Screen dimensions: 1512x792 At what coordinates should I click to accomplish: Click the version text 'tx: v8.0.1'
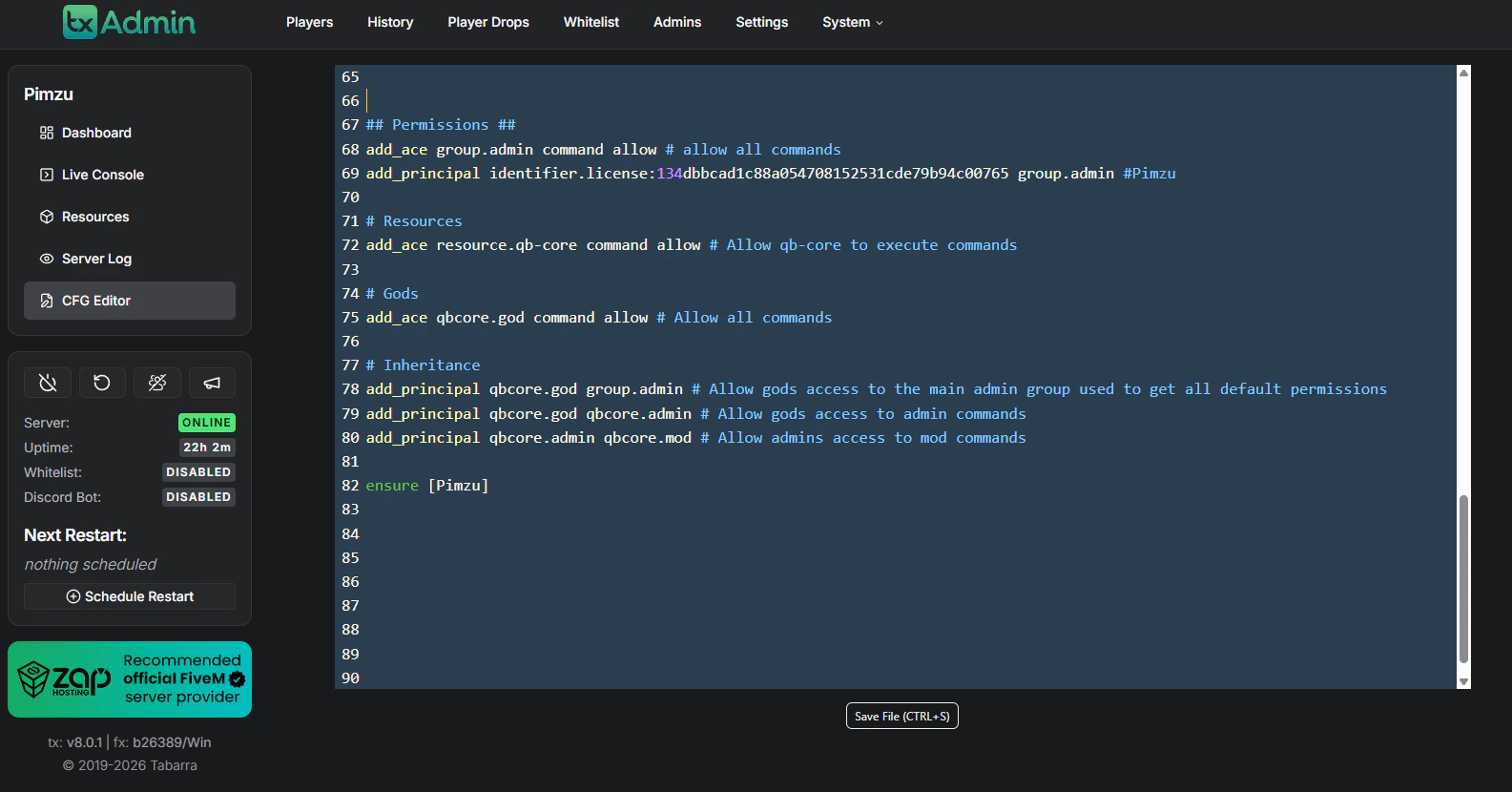click(x=75, y=742)
